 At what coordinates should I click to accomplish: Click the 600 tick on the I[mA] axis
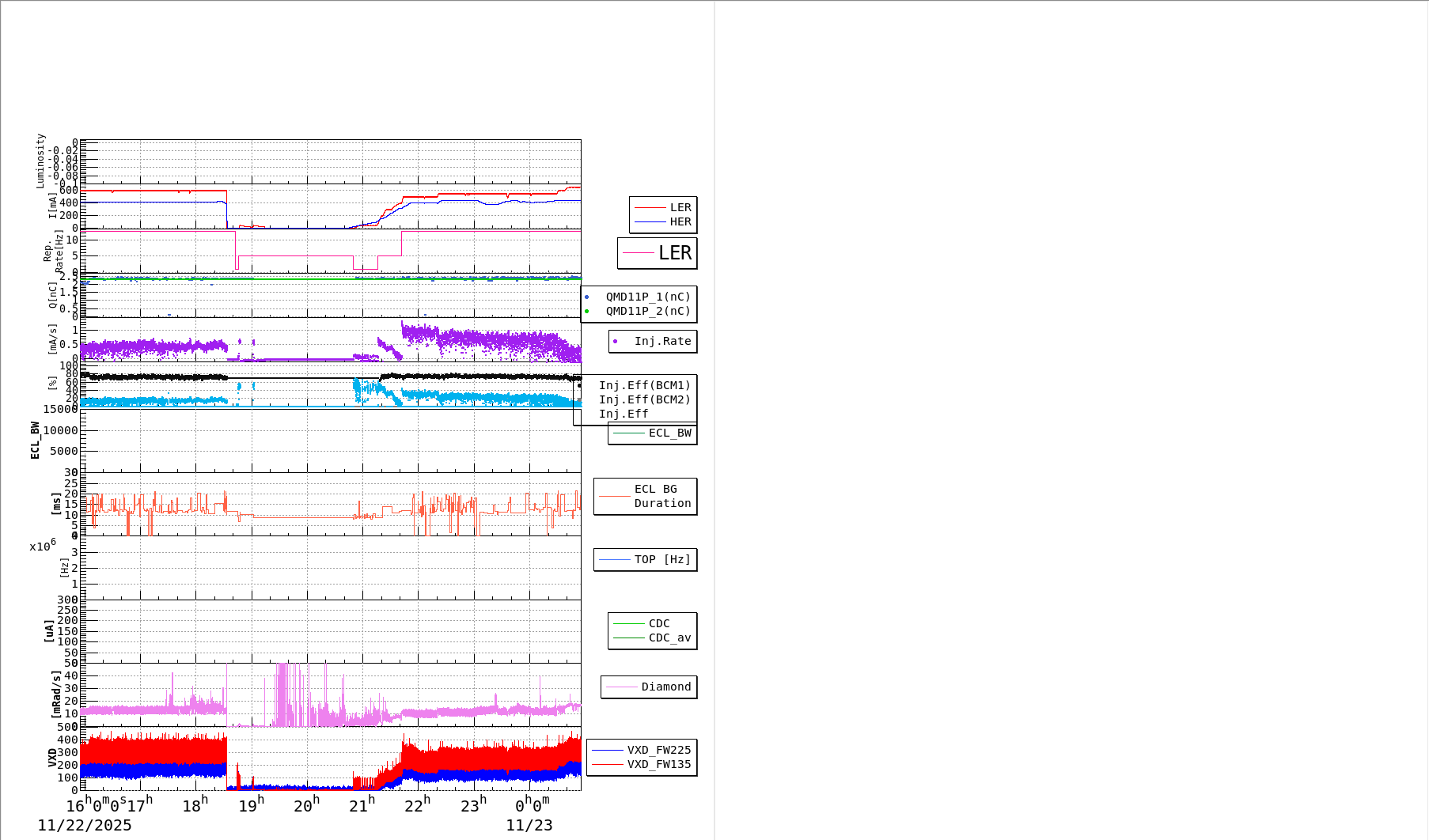click(68, 190)
